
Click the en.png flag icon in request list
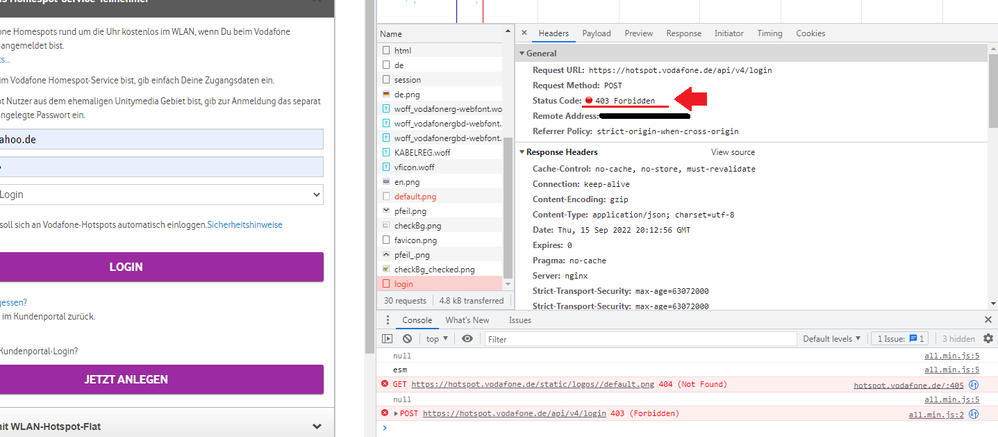pos(386,182)
